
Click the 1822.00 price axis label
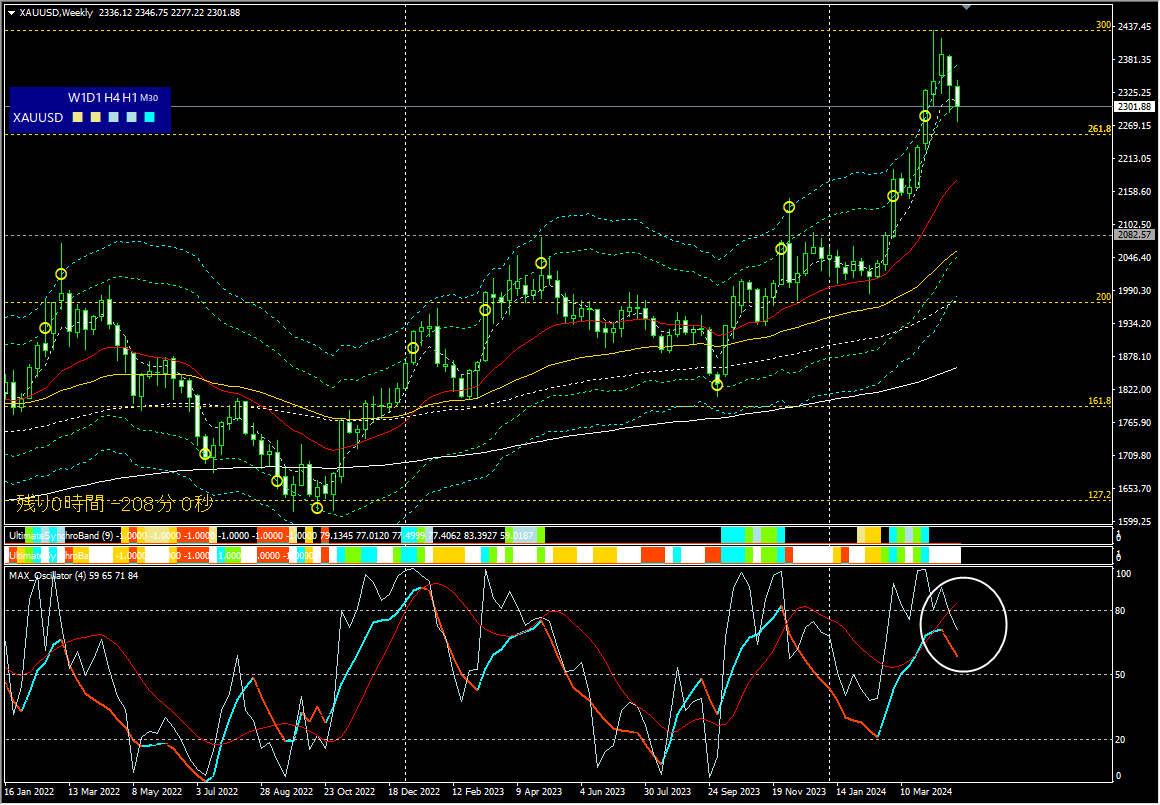tap(1135, 390)
